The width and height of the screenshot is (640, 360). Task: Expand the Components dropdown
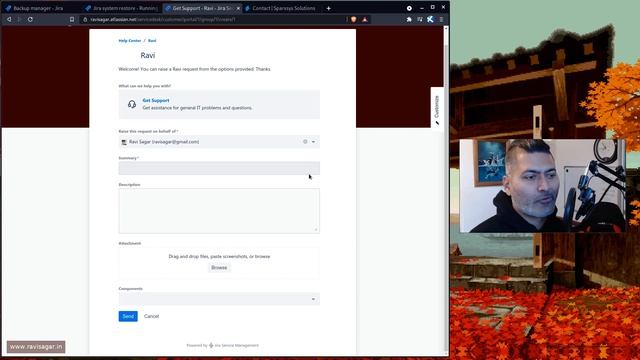219,299
